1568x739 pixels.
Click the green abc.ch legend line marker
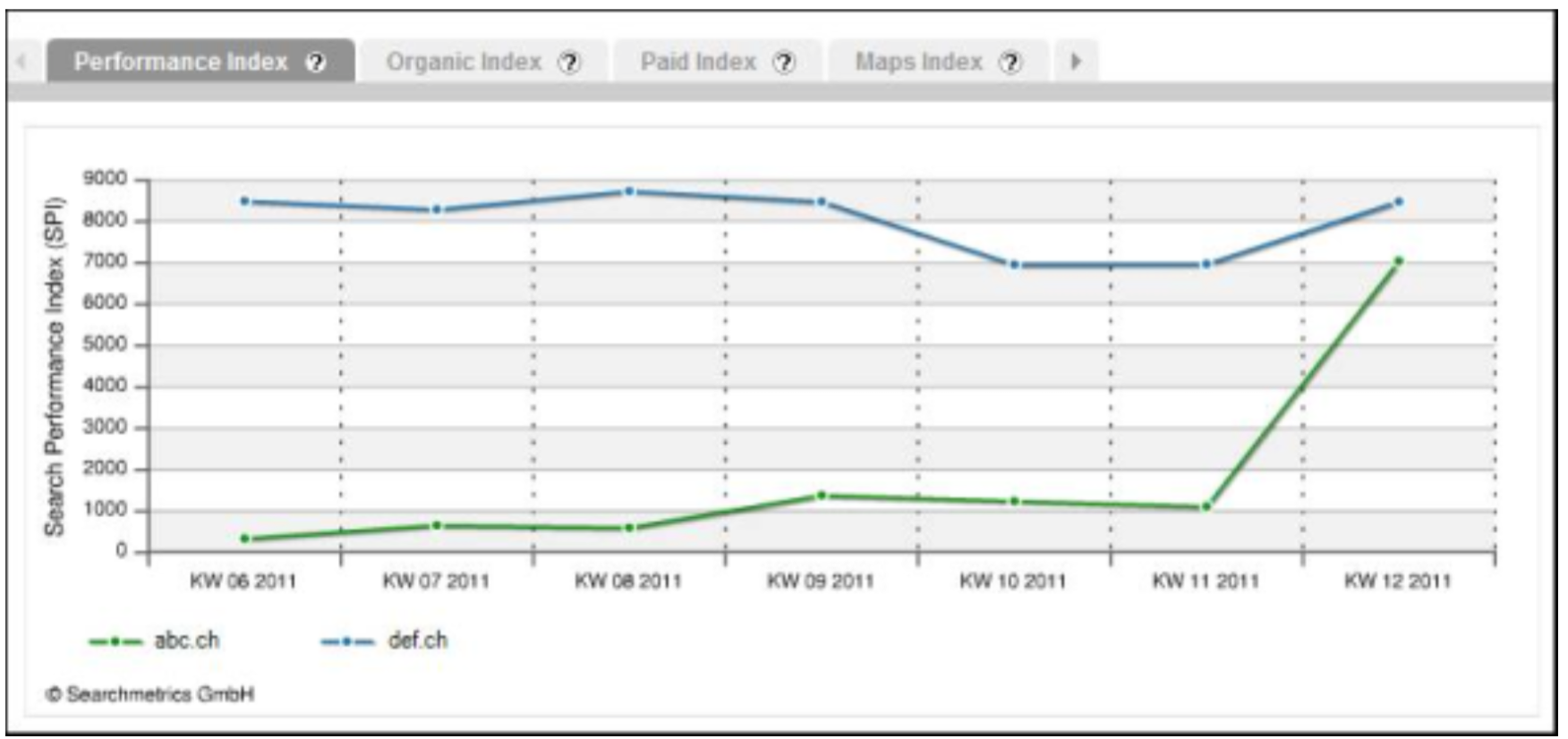click(x=115, y=641)
